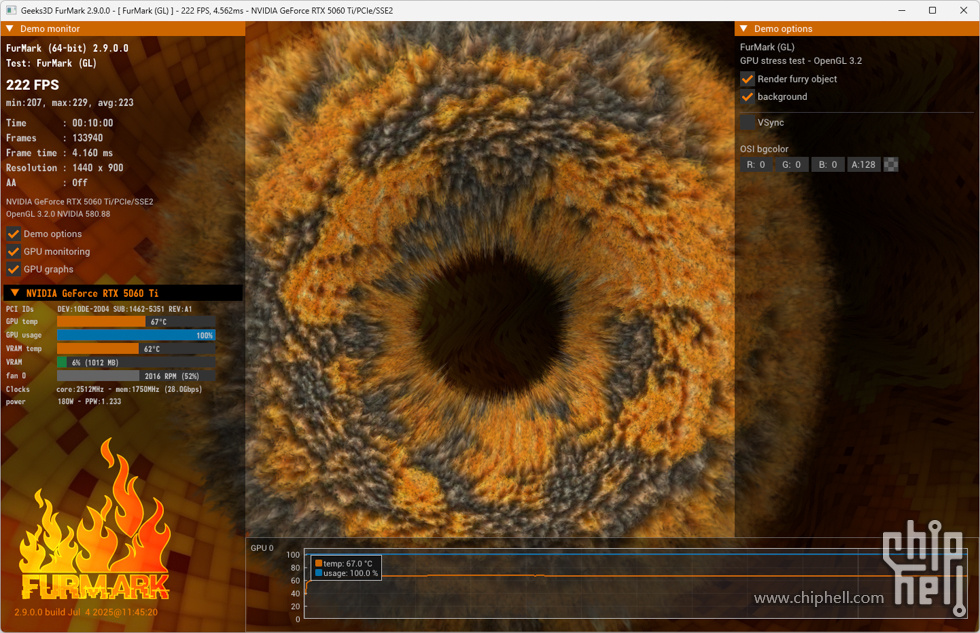Edit the B: 0 color field
Viewport: 980px width, 633px height.
coord(828,165)
